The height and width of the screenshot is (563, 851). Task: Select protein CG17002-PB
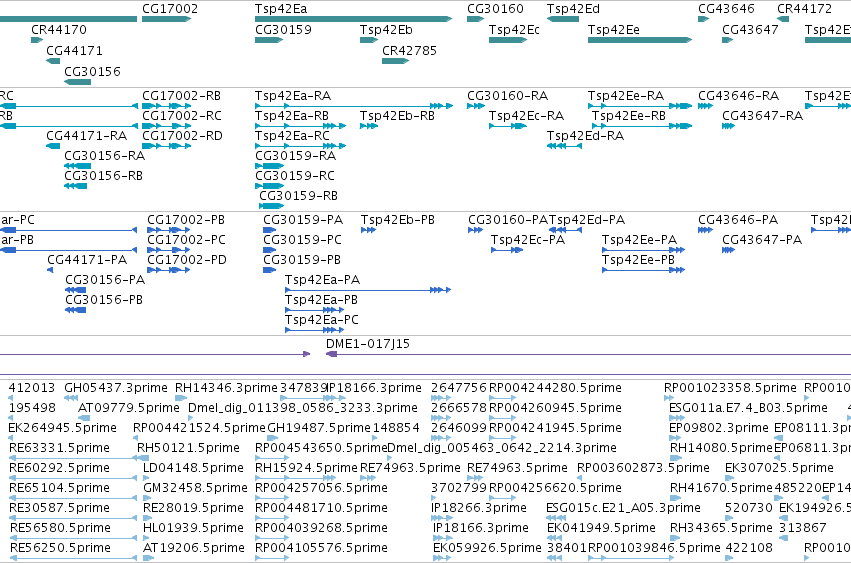[x=186, y=220]
